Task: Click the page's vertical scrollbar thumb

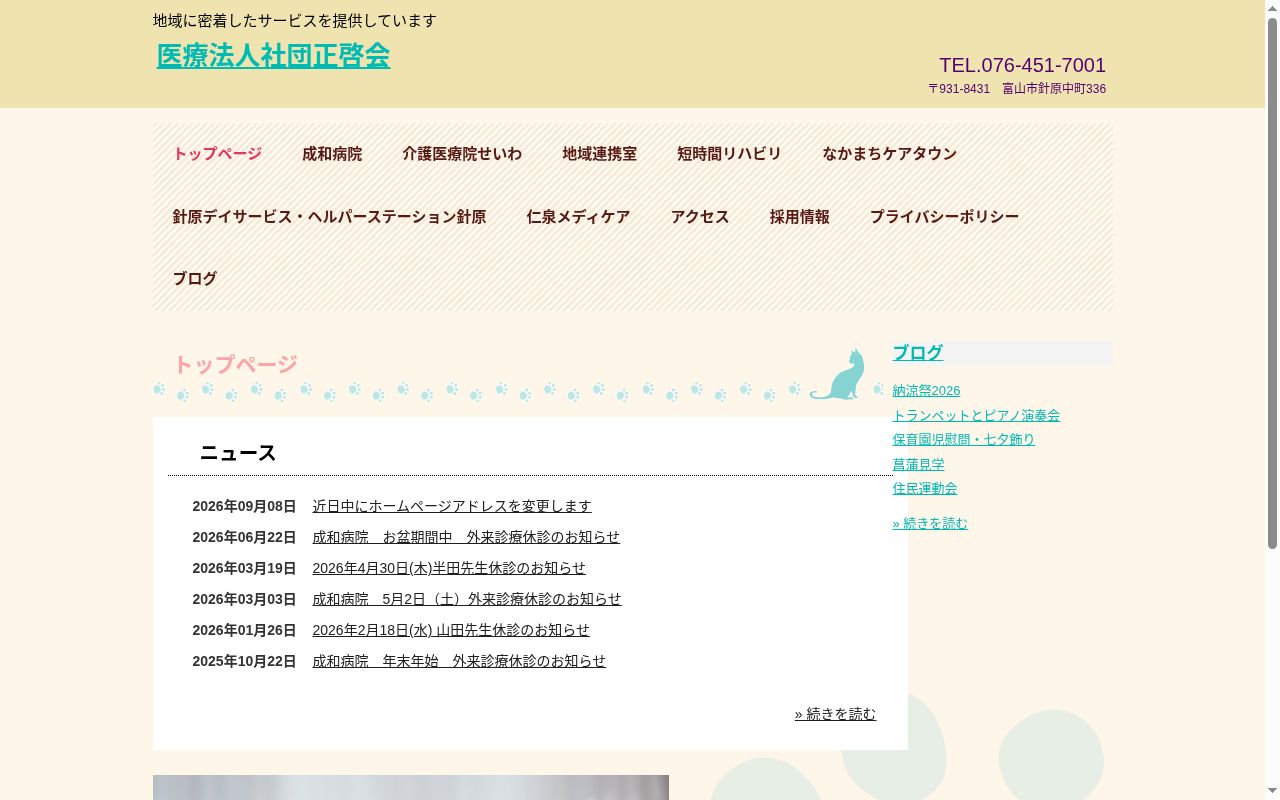Action: (x=1272, y=282)
